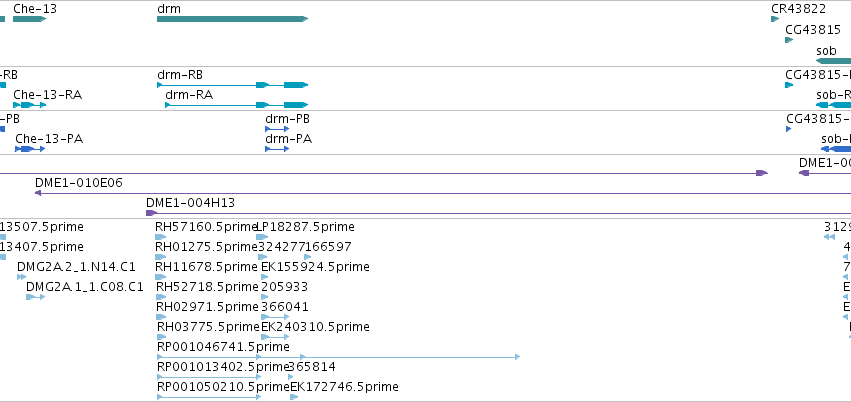Click the RH57160.5prime EST label
Image resolution: width=851 pixels, height=402 pixels.
pos(205,227)
